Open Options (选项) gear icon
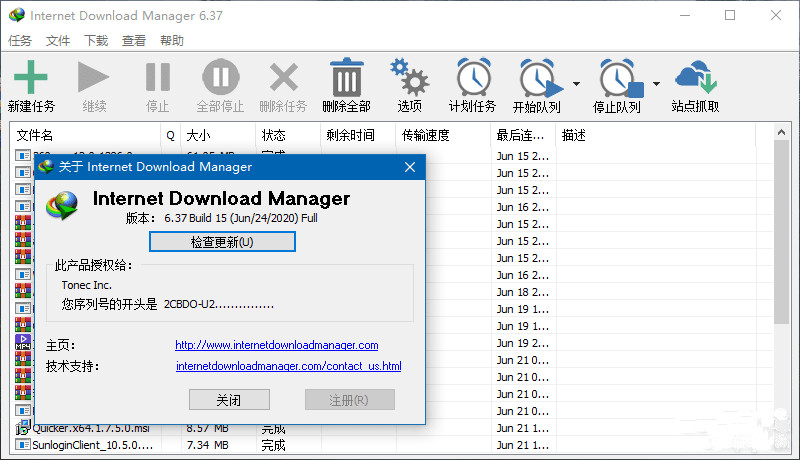Viewport: 800px width, 460px height. 409,77
